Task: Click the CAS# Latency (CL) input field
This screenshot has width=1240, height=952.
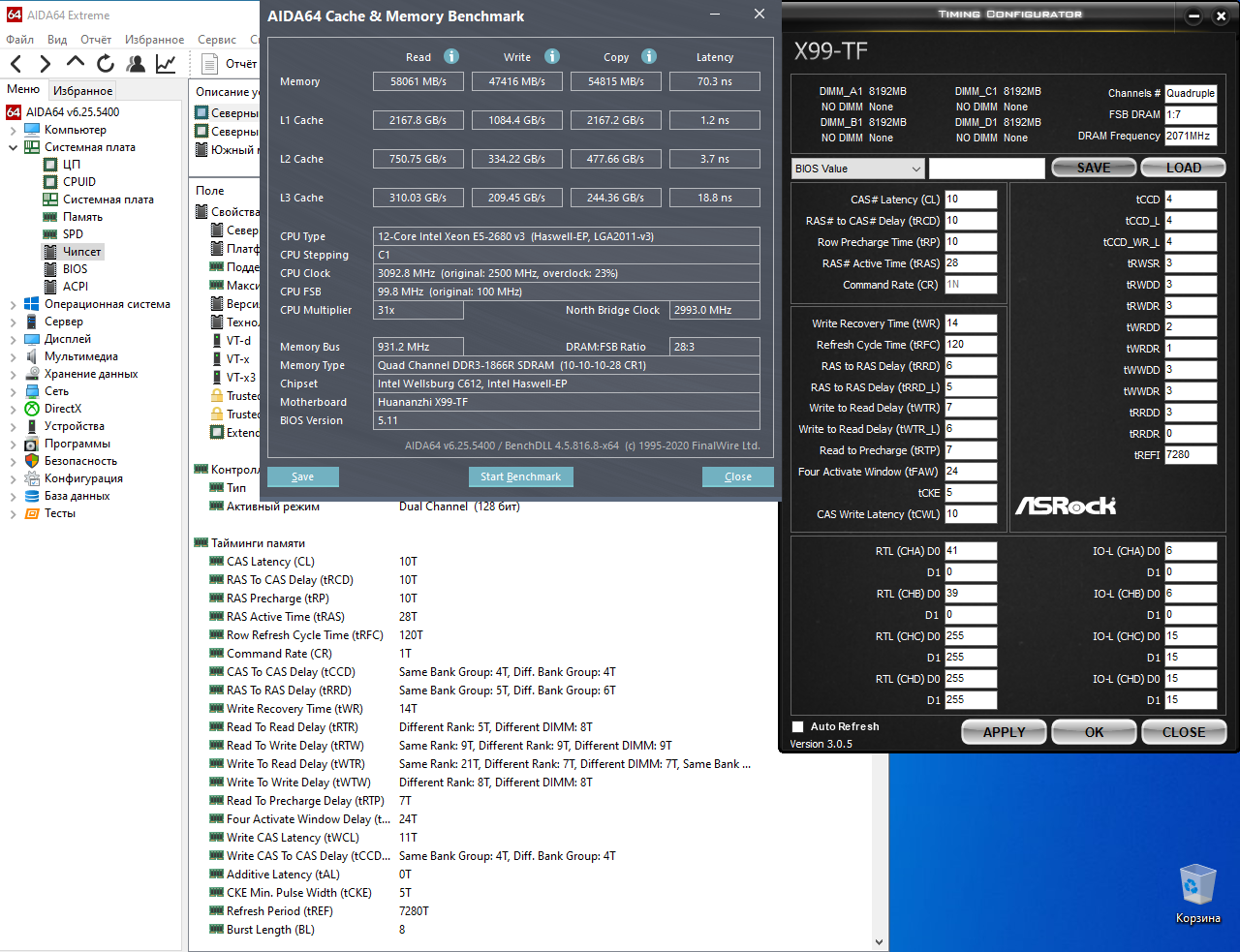Action: coord(971,200)
